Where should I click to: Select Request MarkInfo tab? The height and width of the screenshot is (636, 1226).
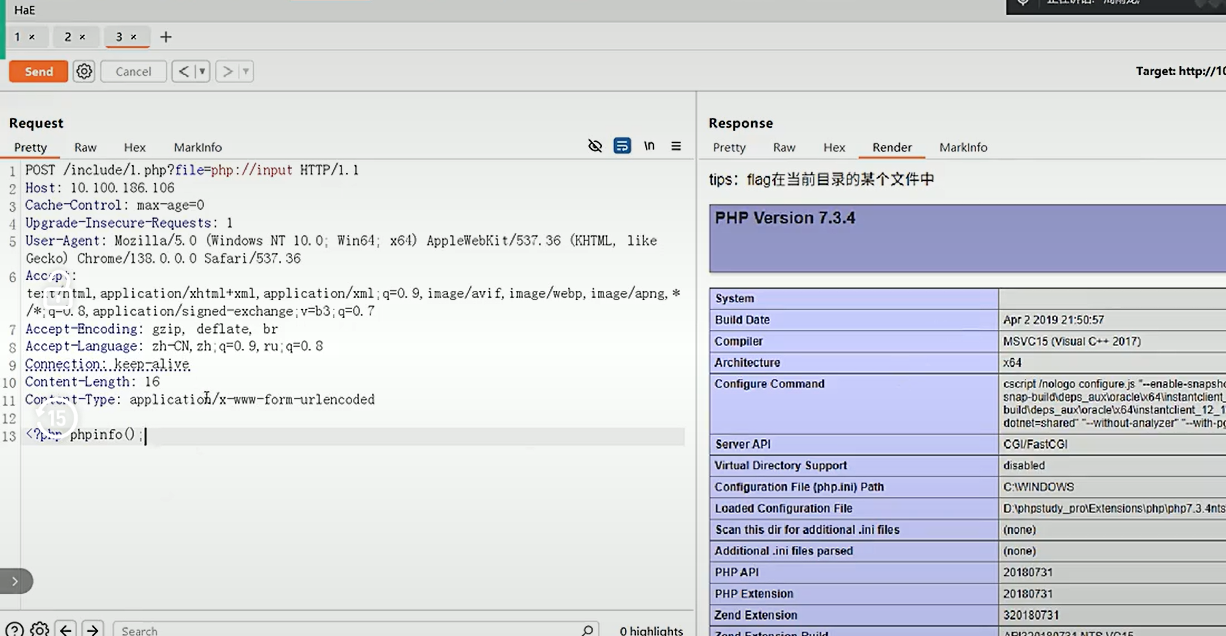click(x=198, y=147)
